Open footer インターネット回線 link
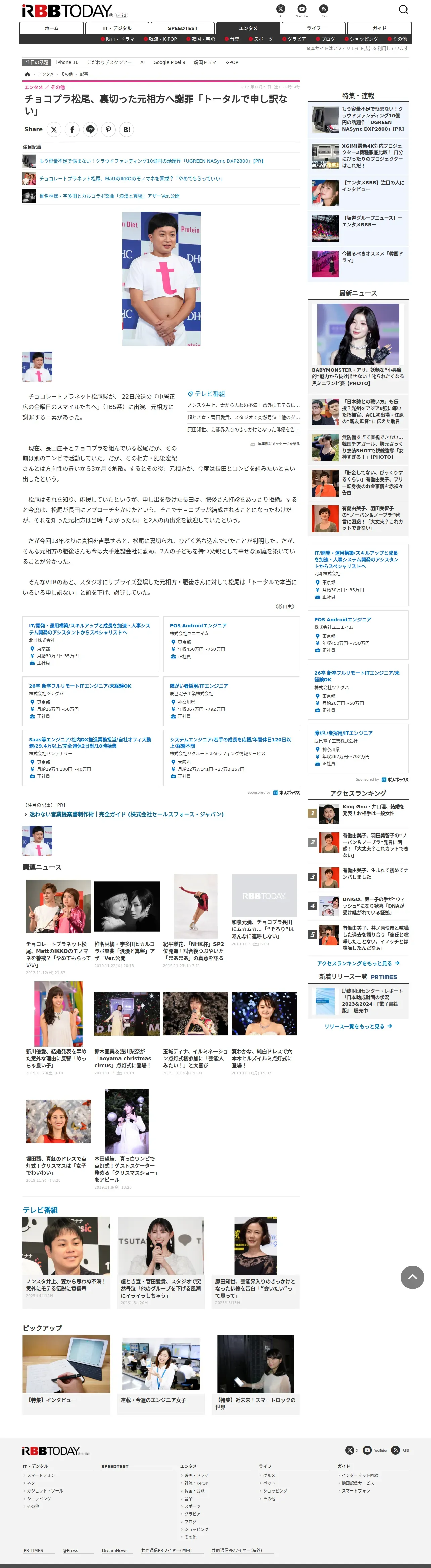 point(360,1475)
